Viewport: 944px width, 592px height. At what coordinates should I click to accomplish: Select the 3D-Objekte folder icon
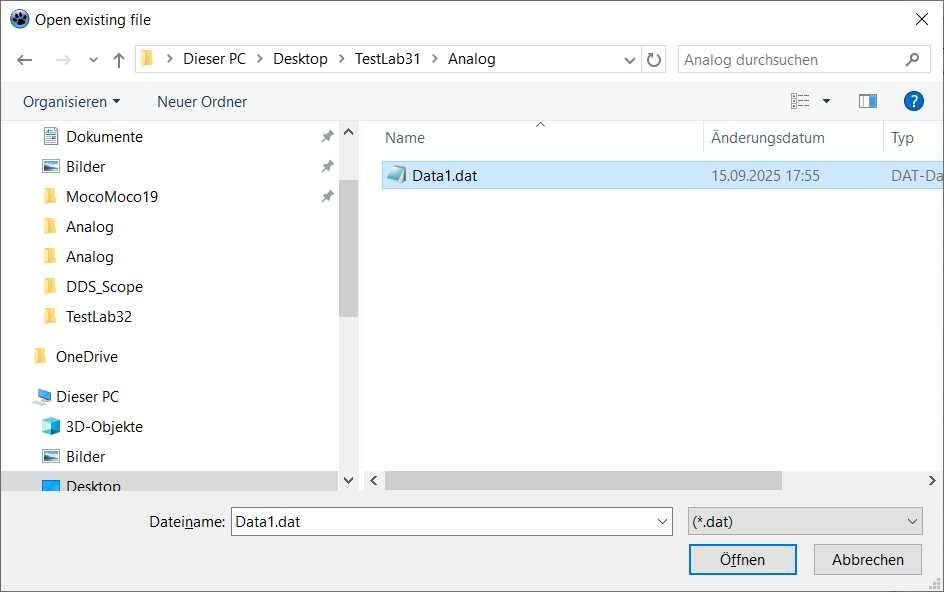tap(51, 427)
